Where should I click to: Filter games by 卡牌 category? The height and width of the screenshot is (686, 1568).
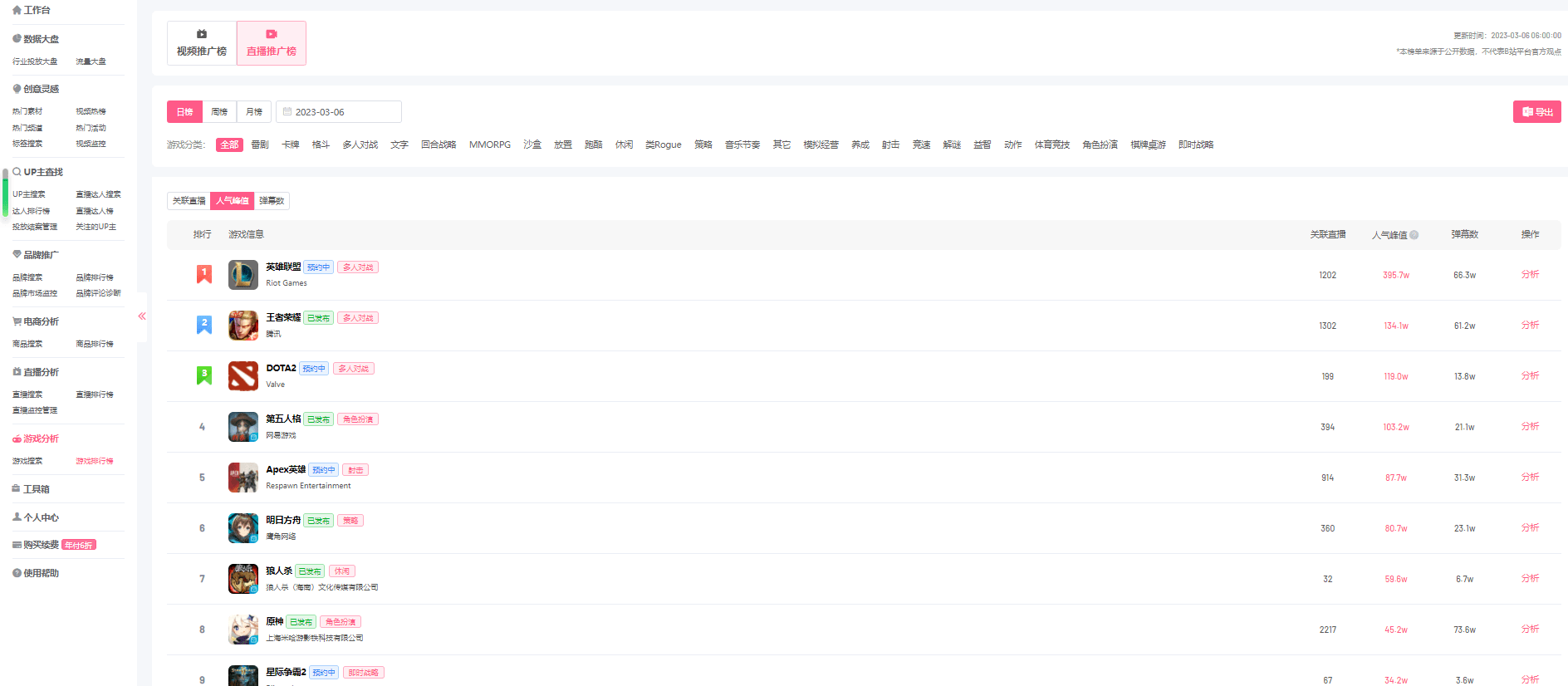coord(290,145)
